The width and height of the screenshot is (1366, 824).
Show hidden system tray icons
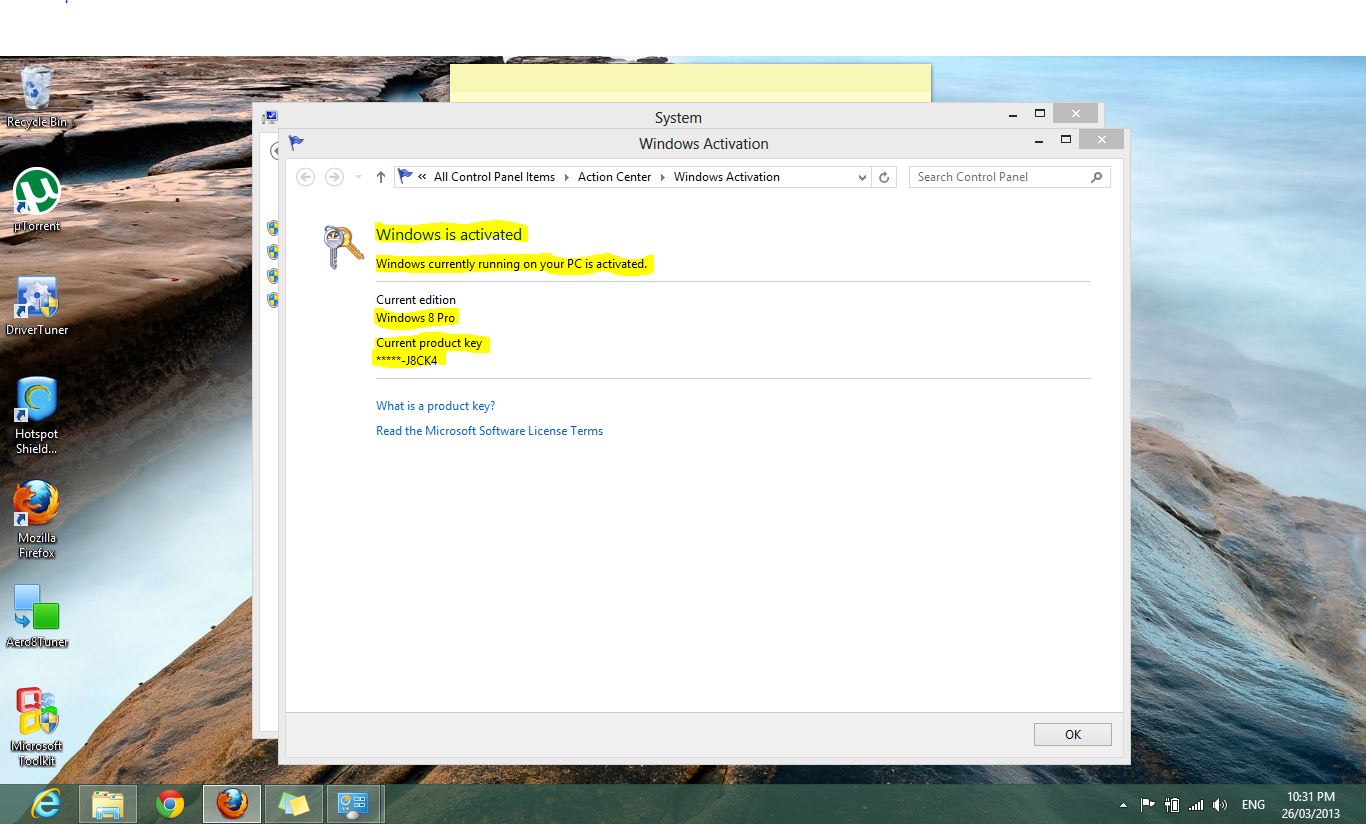pyautogui.click(x=1123, y=805)
